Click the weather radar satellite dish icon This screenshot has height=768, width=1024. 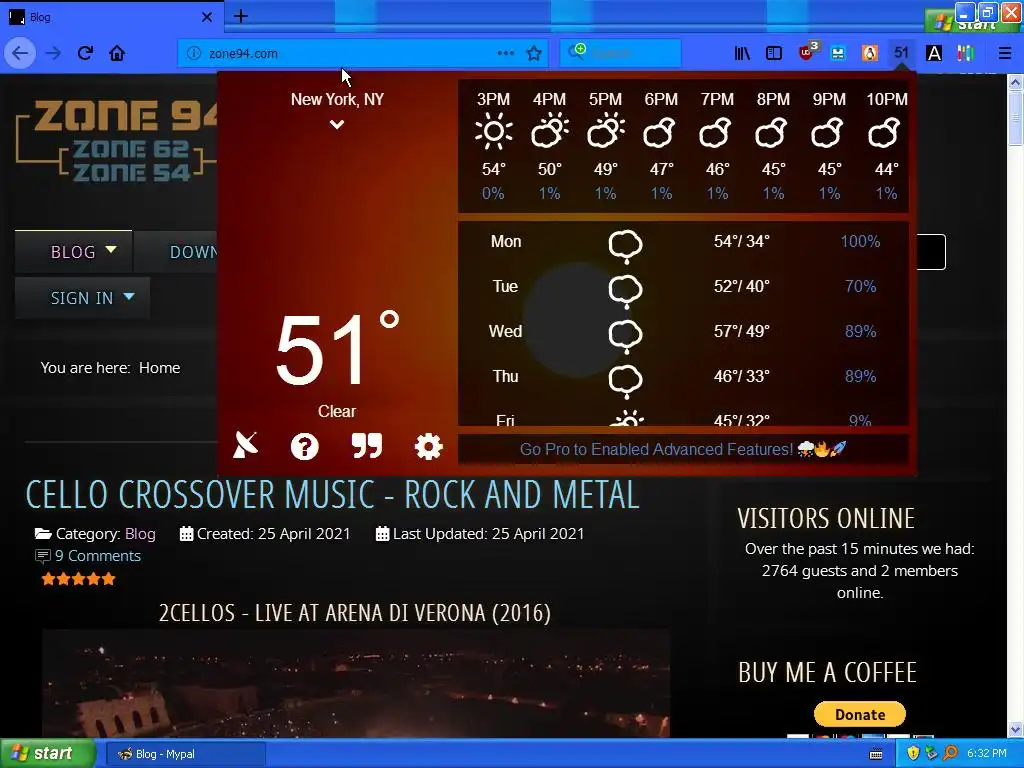[246, 446]
